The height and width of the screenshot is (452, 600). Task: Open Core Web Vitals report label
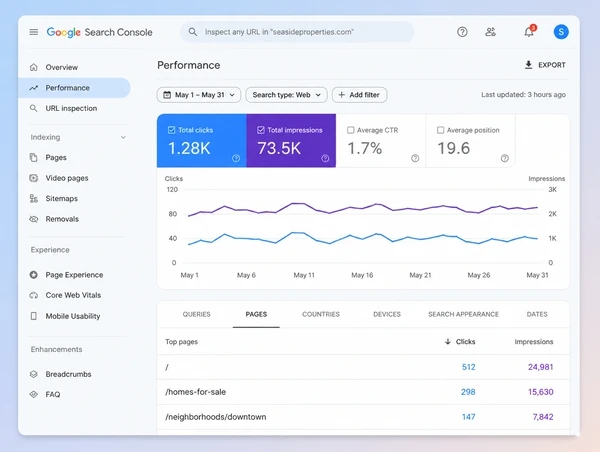(73, 295)
